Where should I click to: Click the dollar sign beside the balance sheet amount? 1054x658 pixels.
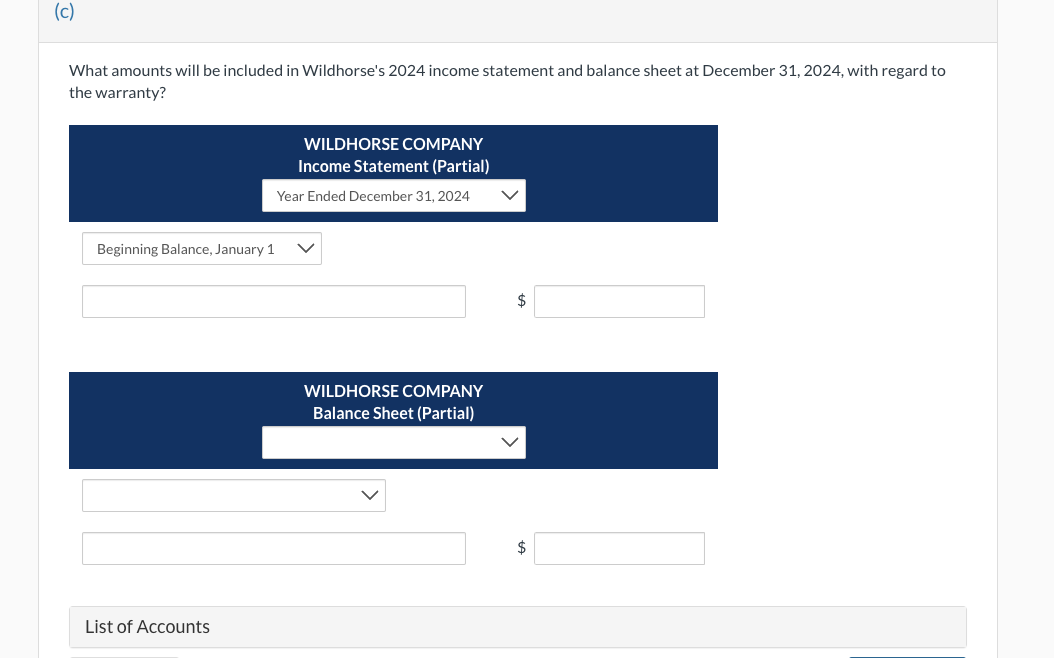tap(521, 547)
